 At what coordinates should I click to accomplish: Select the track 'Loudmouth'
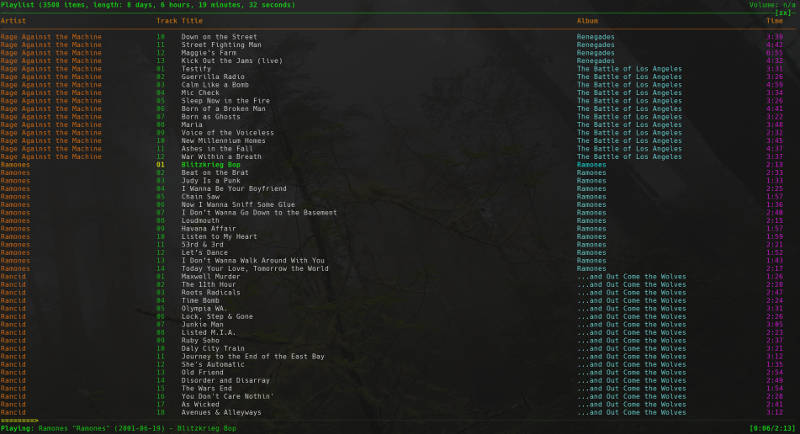(x=200, y=220)
